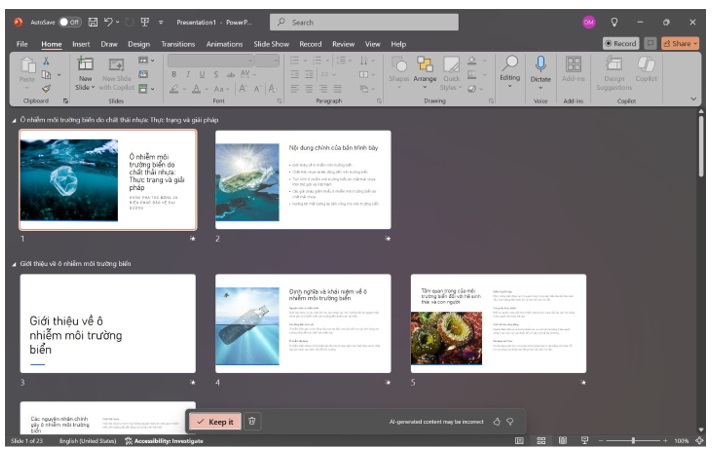Select slide 5 thumbnail with coral image
The width and height of the screenshot is (722, 456).
[498, 323]
